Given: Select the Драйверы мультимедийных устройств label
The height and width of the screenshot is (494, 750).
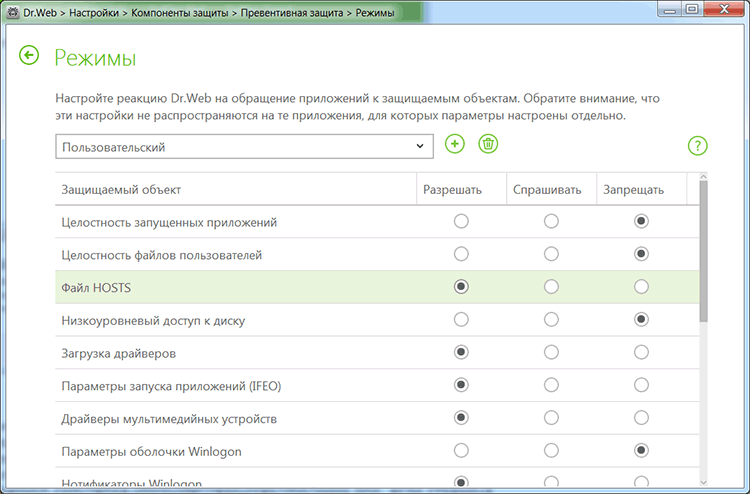Looking at the screenshot, I should click(169, 419).
